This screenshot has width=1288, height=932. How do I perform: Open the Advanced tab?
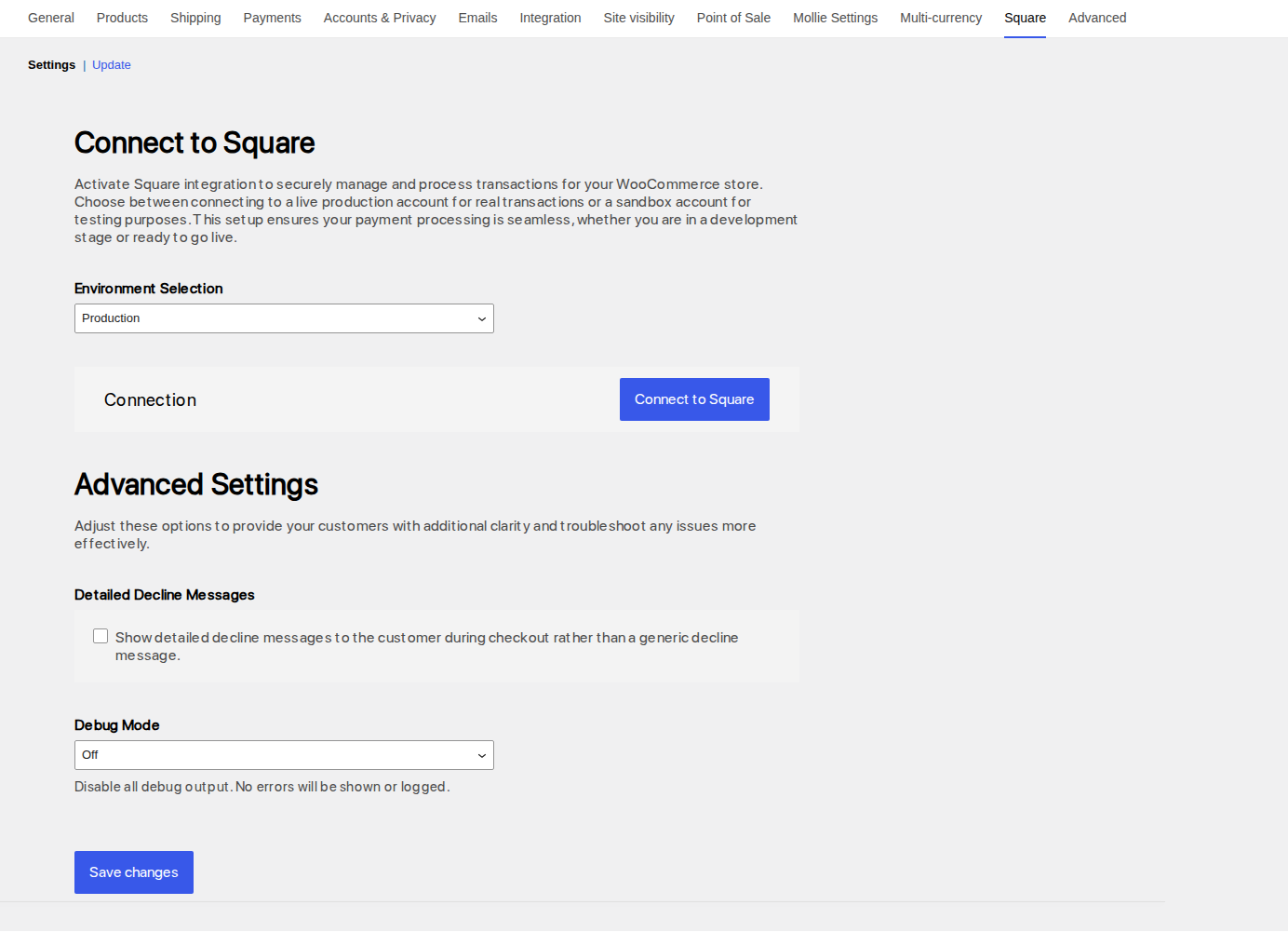coord(1097,18)
